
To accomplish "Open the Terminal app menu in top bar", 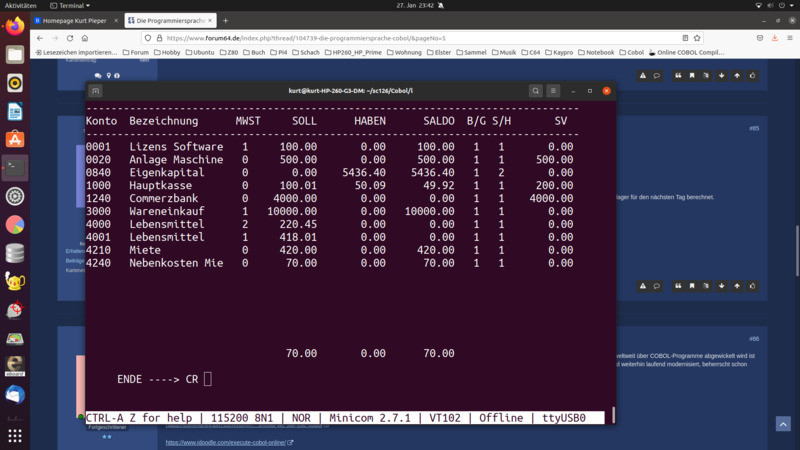I will coord(72,5).
